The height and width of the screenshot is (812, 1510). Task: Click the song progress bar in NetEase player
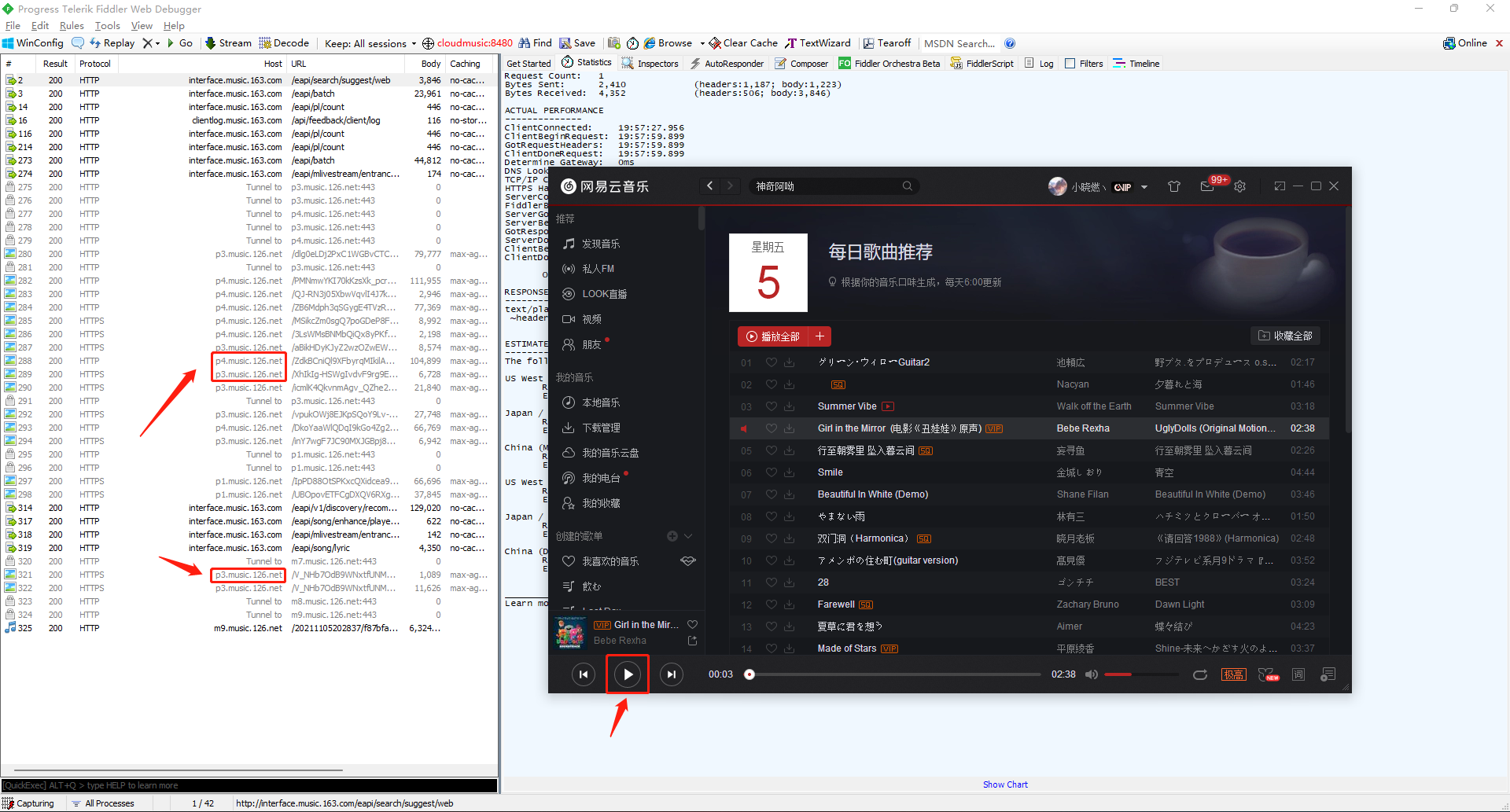[895, 674]
